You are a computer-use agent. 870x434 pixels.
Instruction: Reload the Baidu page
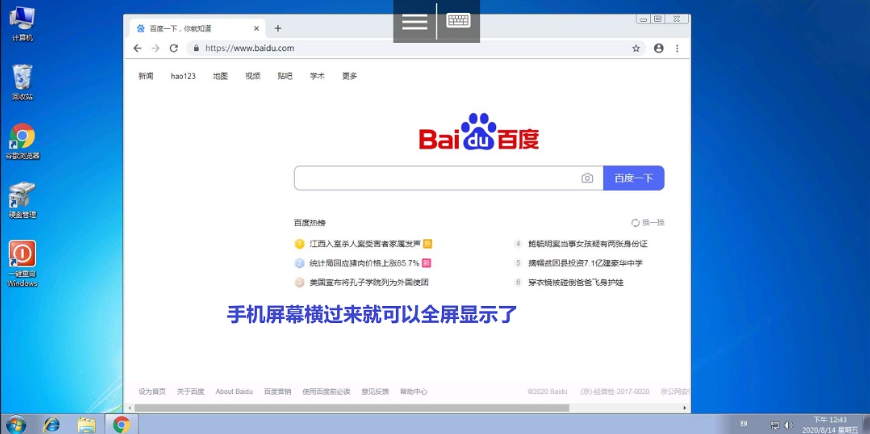click(174, 48)
